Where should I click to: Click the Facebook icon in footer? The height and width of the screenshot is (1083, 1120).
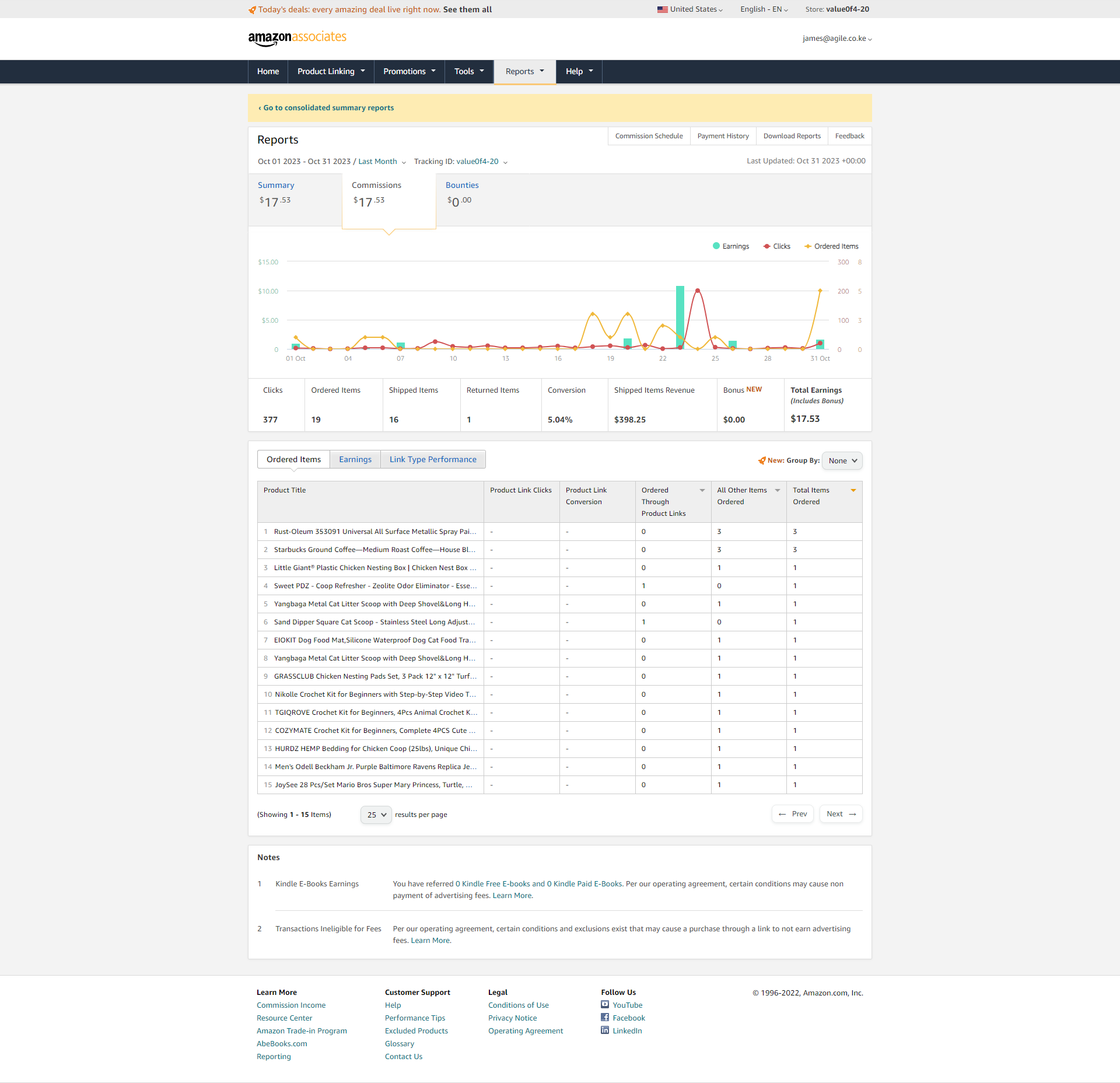pyautogui.click(x=605, y=1017)
